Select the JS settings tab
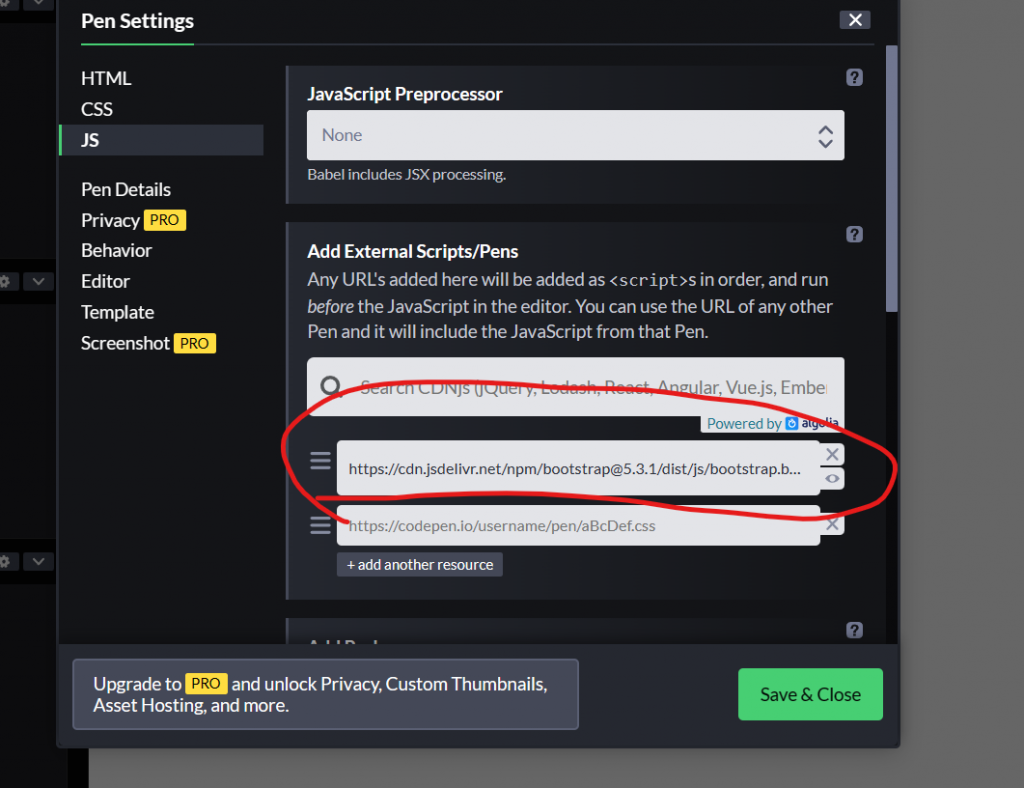The height and width of the screenshot is (788, 1024). [x=161, y=140]
